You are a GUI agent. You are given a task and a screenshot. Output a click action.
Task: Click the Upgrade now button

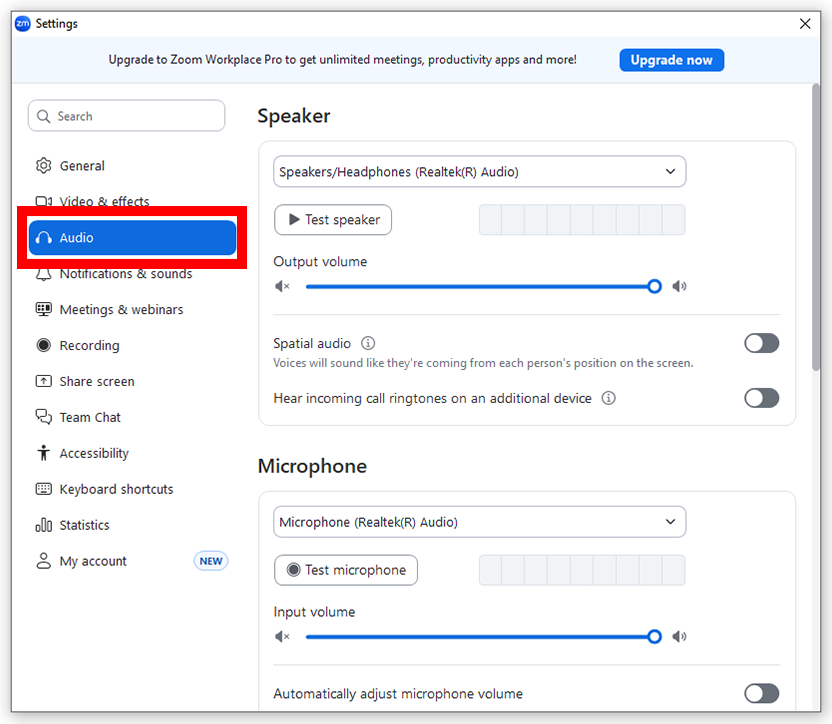pyautogui.click(x=671, y=60)
